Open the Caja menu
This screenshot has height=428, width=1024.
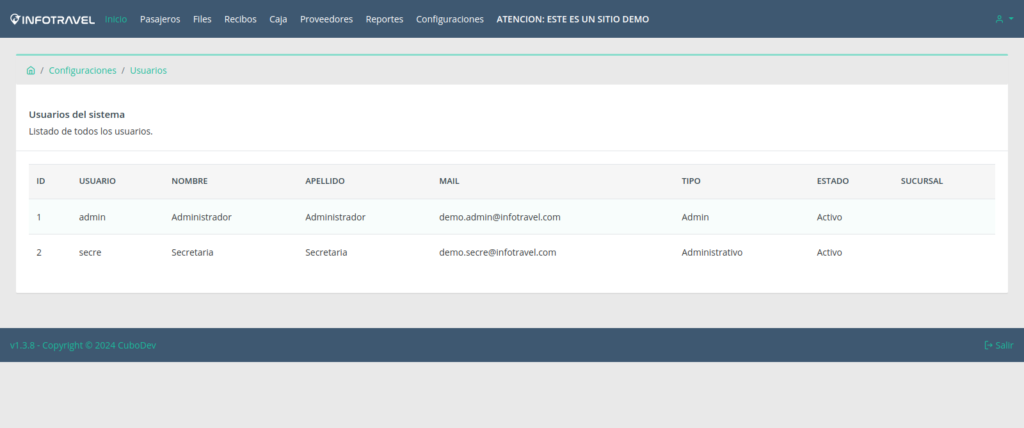[x=278, y=20]
